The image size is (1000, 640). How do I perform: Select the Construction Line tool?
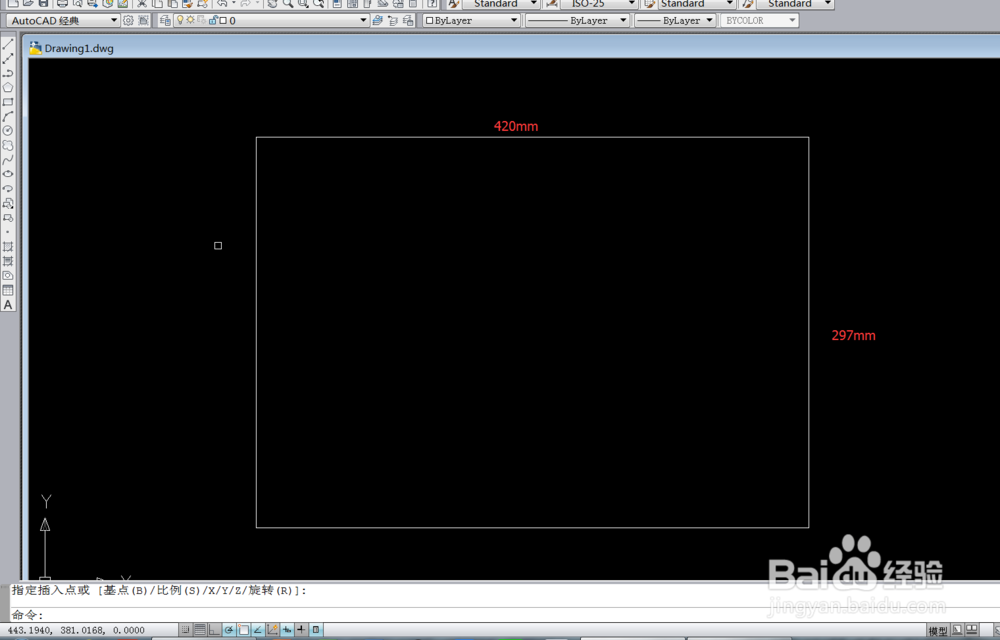8,58
